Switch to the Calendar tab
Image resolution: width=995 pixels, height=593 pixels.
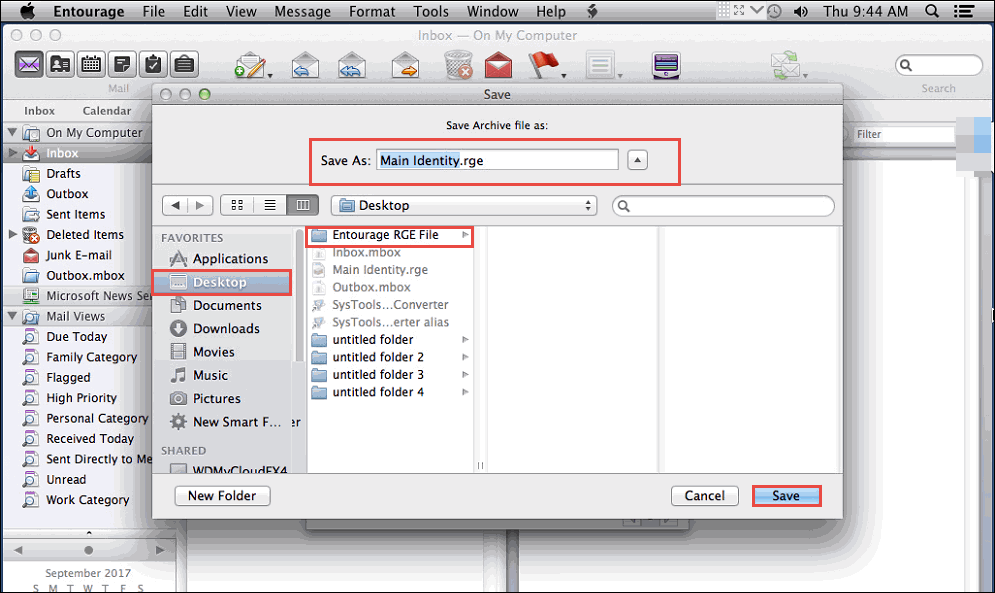pos(105,110)
